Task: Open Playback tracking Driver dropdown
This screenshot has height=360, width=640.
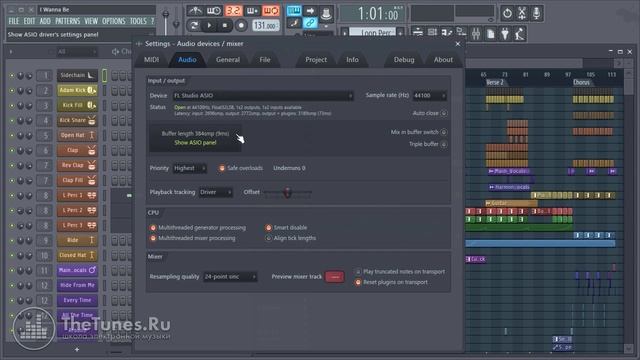Action: coord(216,192)
